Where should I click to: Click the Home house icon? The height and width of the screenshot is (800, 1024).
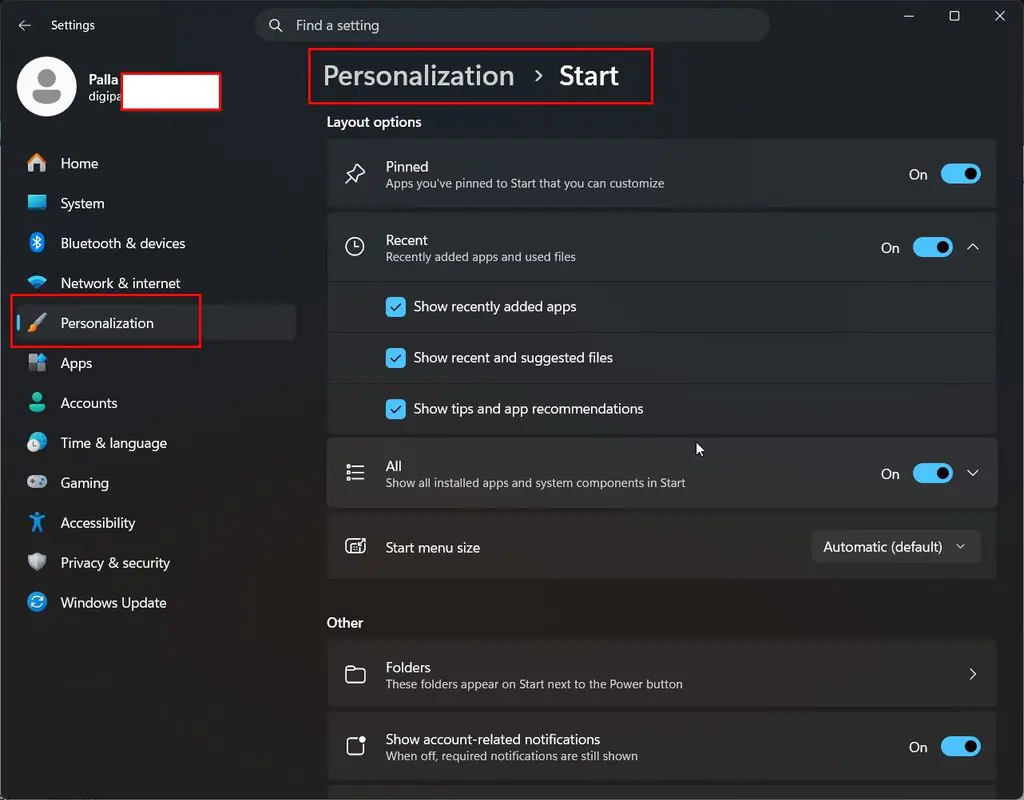(x=37, y=163)
